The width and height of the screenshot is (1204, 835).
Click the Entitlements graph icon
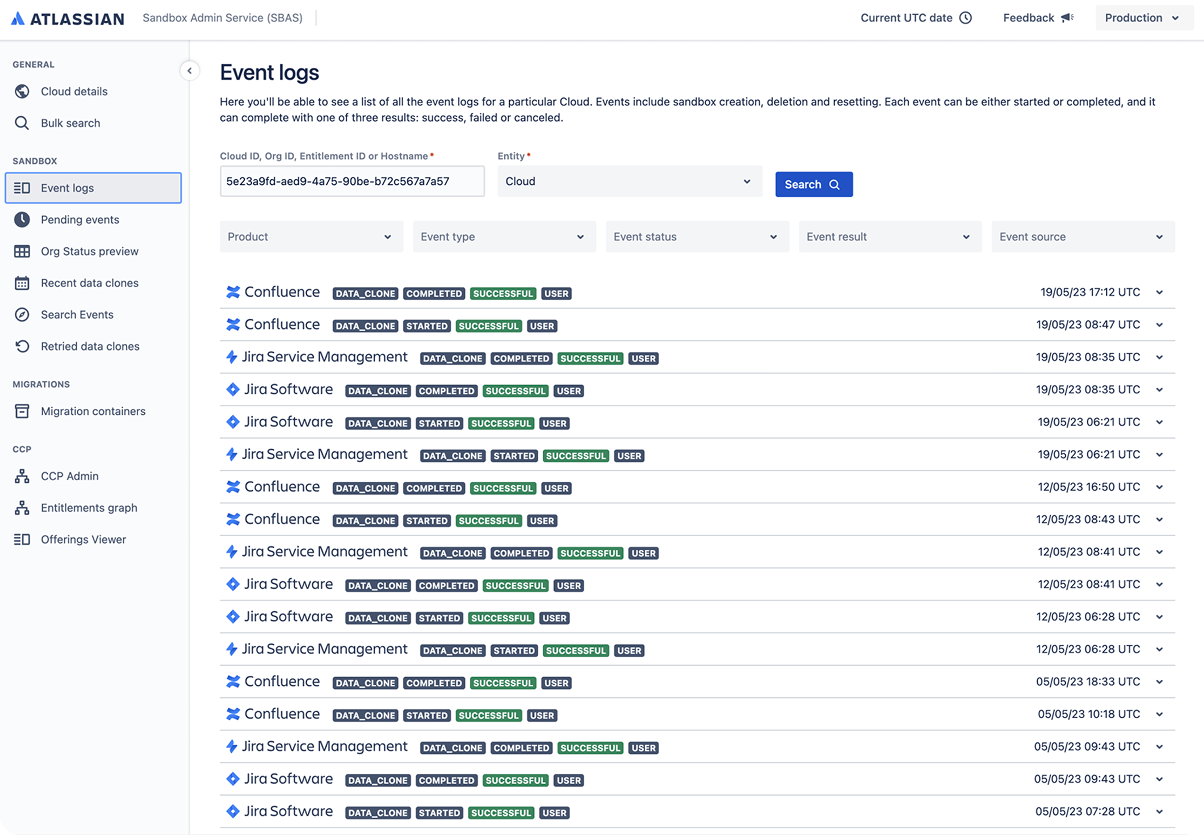pos(22,508)
